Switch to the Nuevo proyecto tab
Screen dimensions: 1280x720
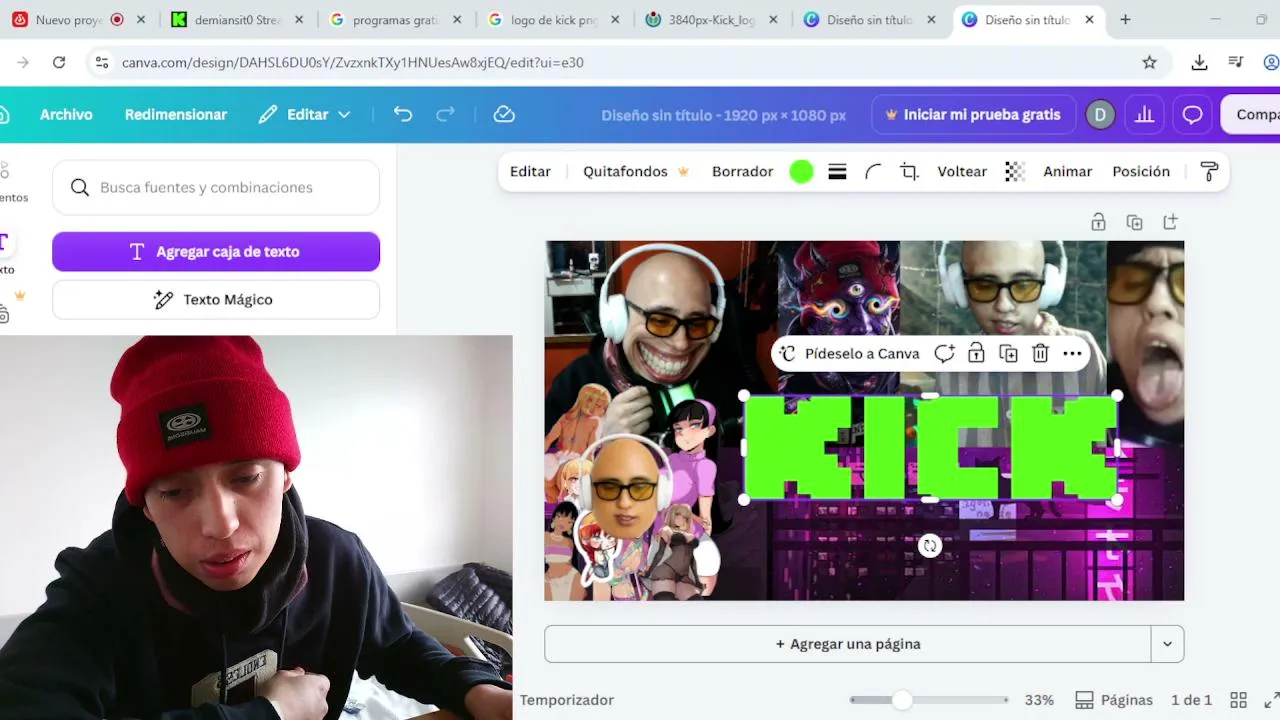click(78, 19)
